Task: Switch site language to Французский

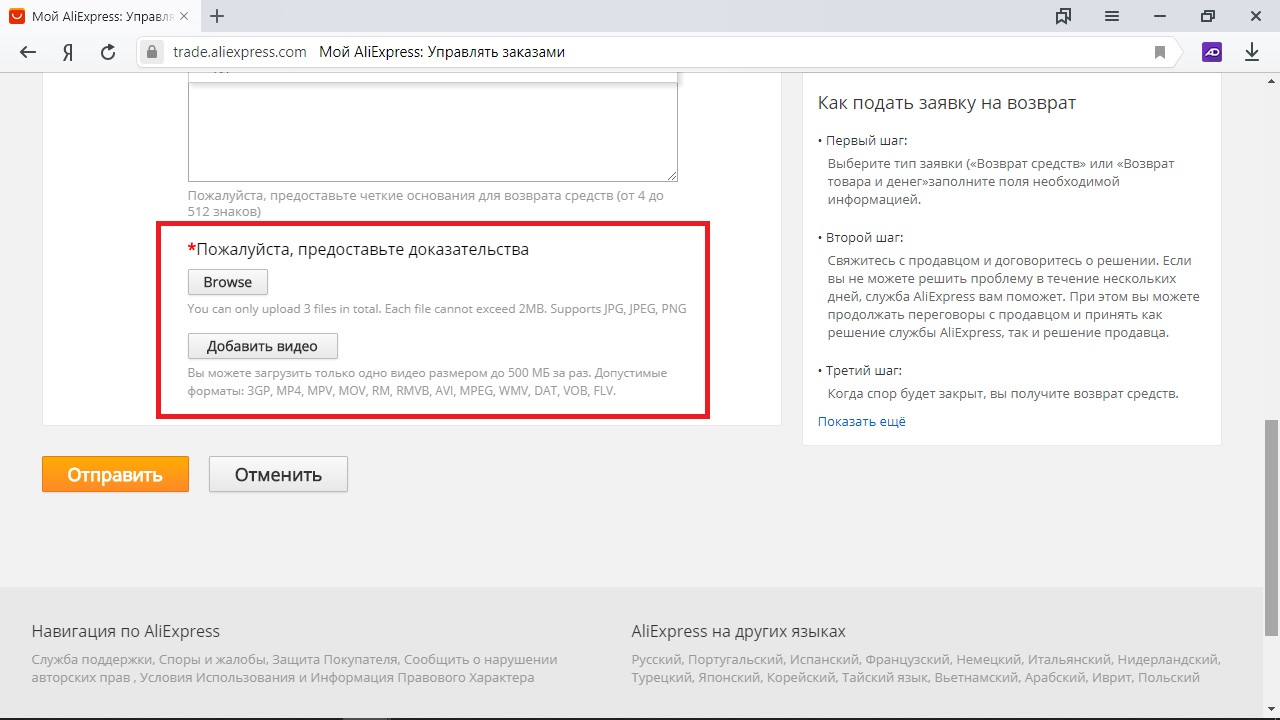Action: (907, 660)
